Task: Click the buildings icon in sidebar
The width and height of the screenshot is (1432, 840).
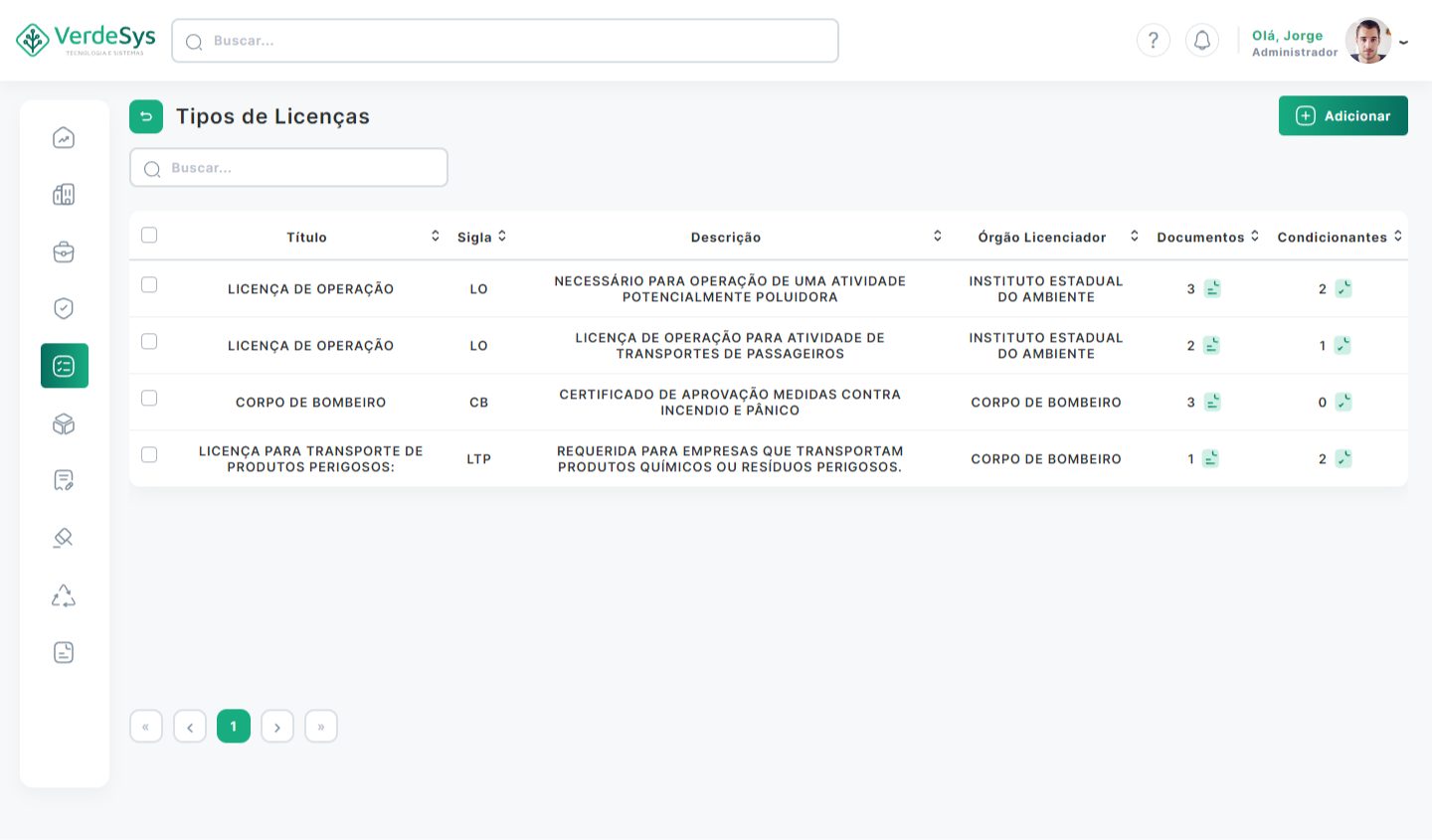Action: (64, 195)
